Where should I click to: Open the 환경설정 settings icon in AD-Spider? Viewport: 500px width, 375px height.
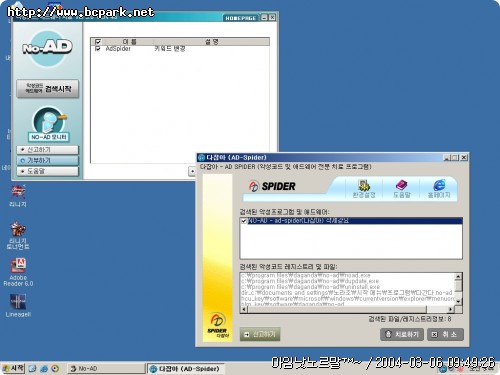(x=364, y=188)
